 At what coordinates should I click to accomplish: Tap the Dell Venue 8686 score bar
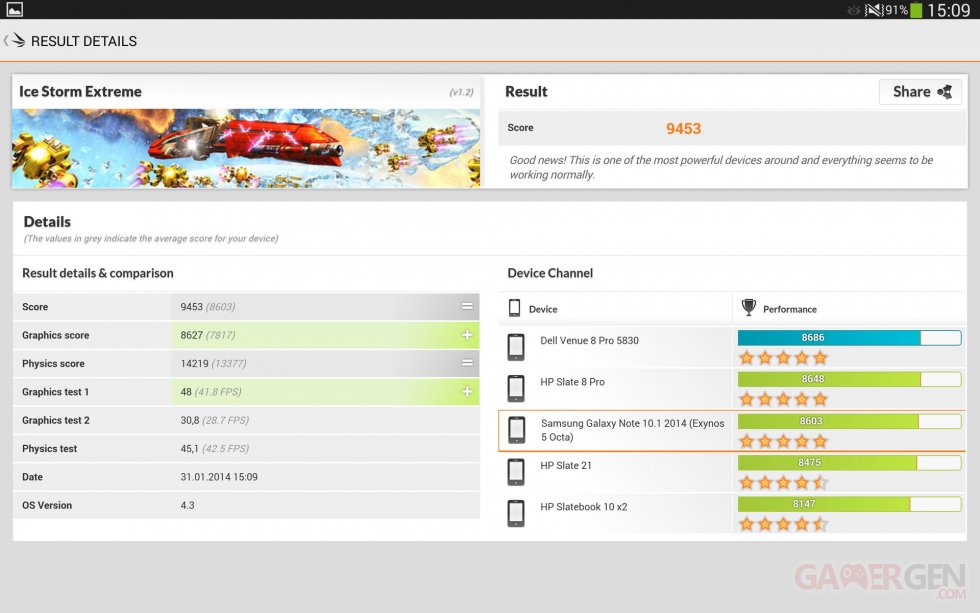848,338
